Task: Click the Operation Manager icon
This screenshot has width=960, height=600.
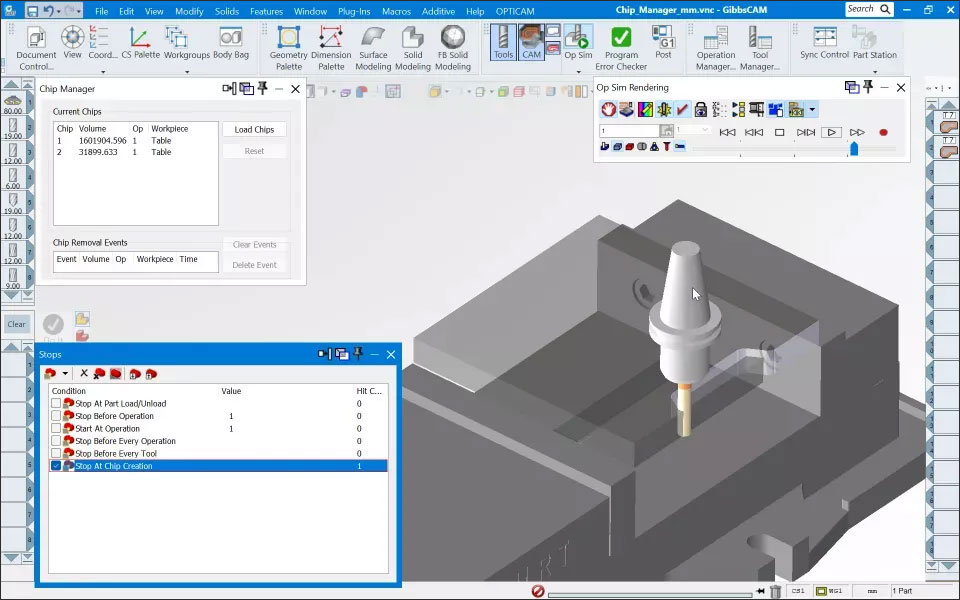Action: [716, 49]
